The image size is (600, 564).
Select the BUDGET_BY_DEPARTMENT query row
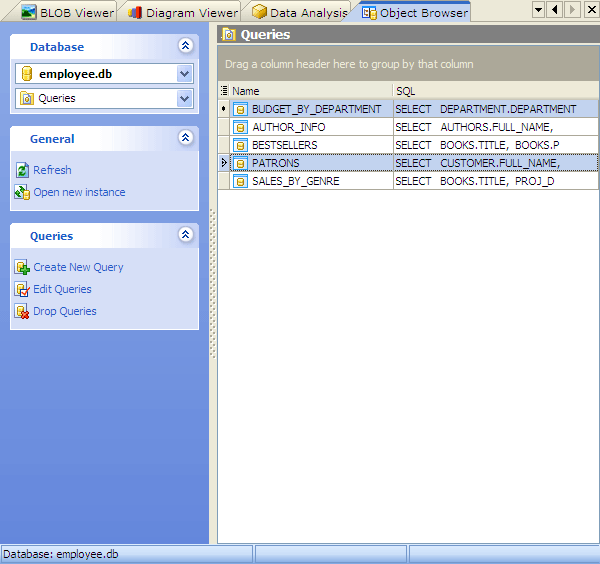pos(408,109)
